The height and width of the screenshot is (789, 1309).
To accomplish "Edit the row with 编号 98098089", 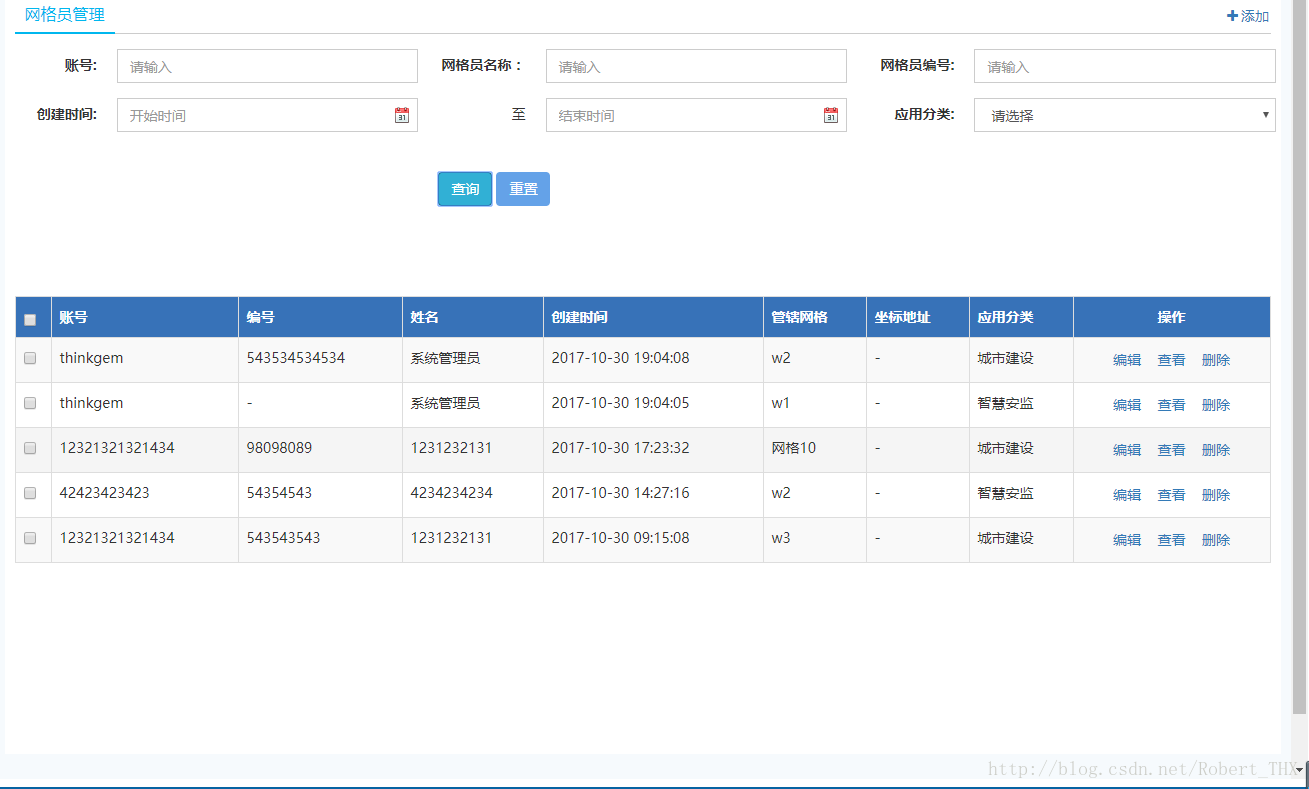I will pos(1127,450).
